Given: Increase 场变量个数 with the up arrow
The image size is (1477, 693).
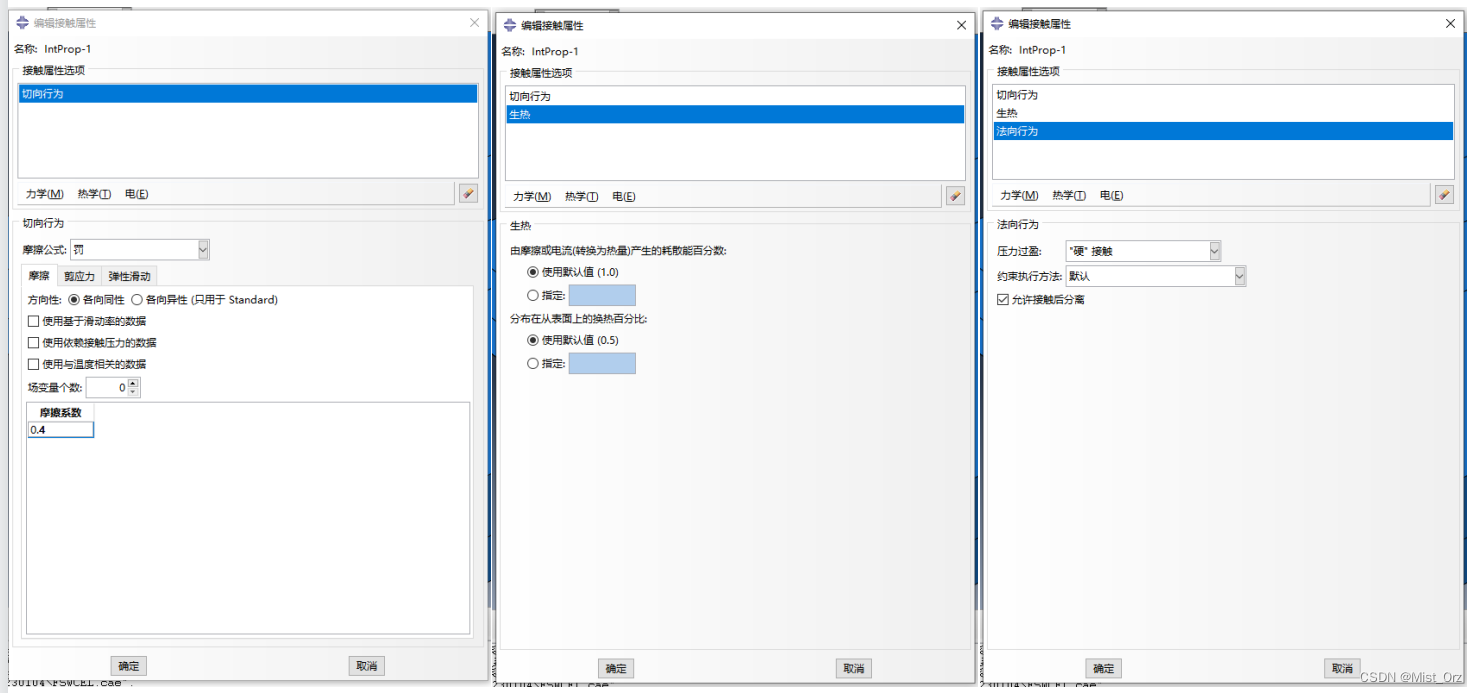Looking at the screenshot, I should click(134, 383).
